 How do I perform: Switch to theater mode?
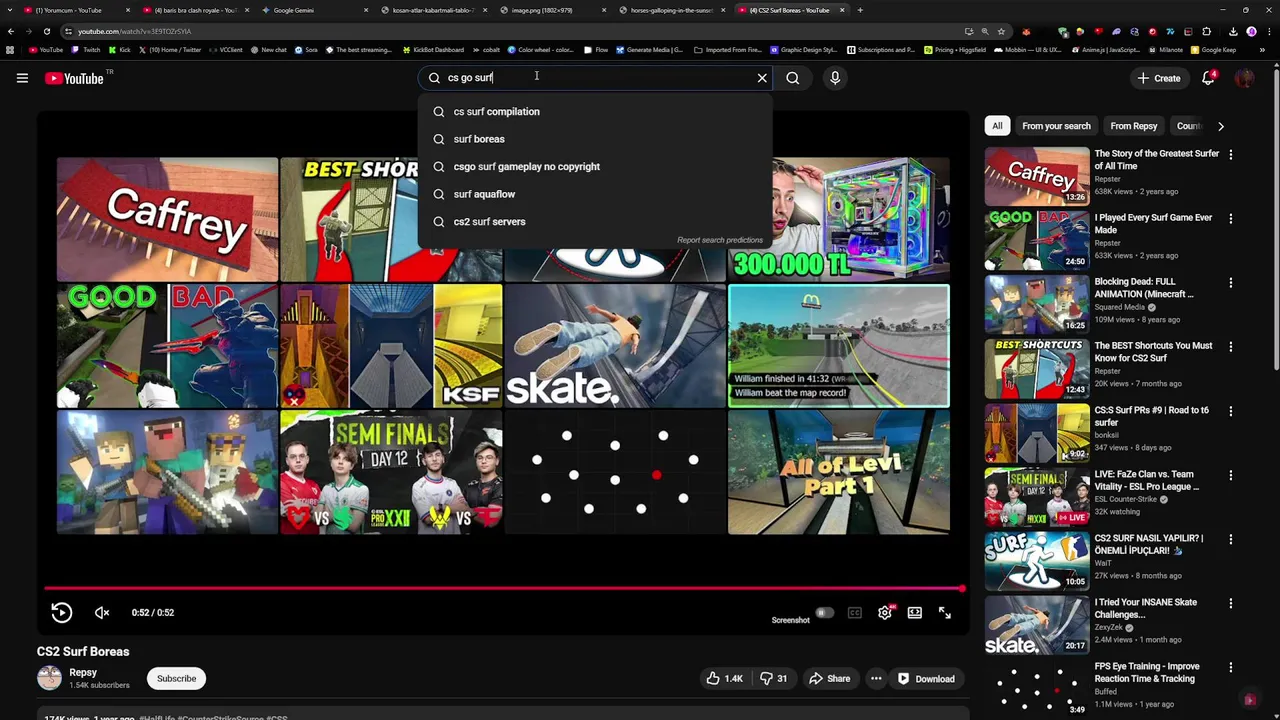tap(915, 613)
